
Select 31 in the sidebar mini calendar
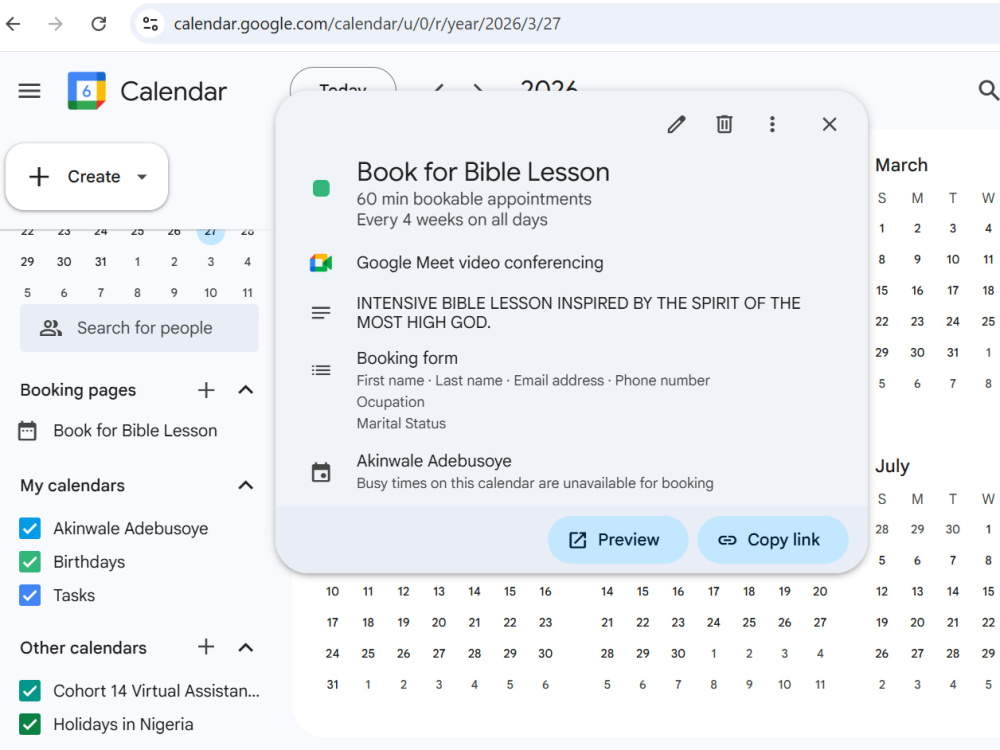tap(100, 261)
